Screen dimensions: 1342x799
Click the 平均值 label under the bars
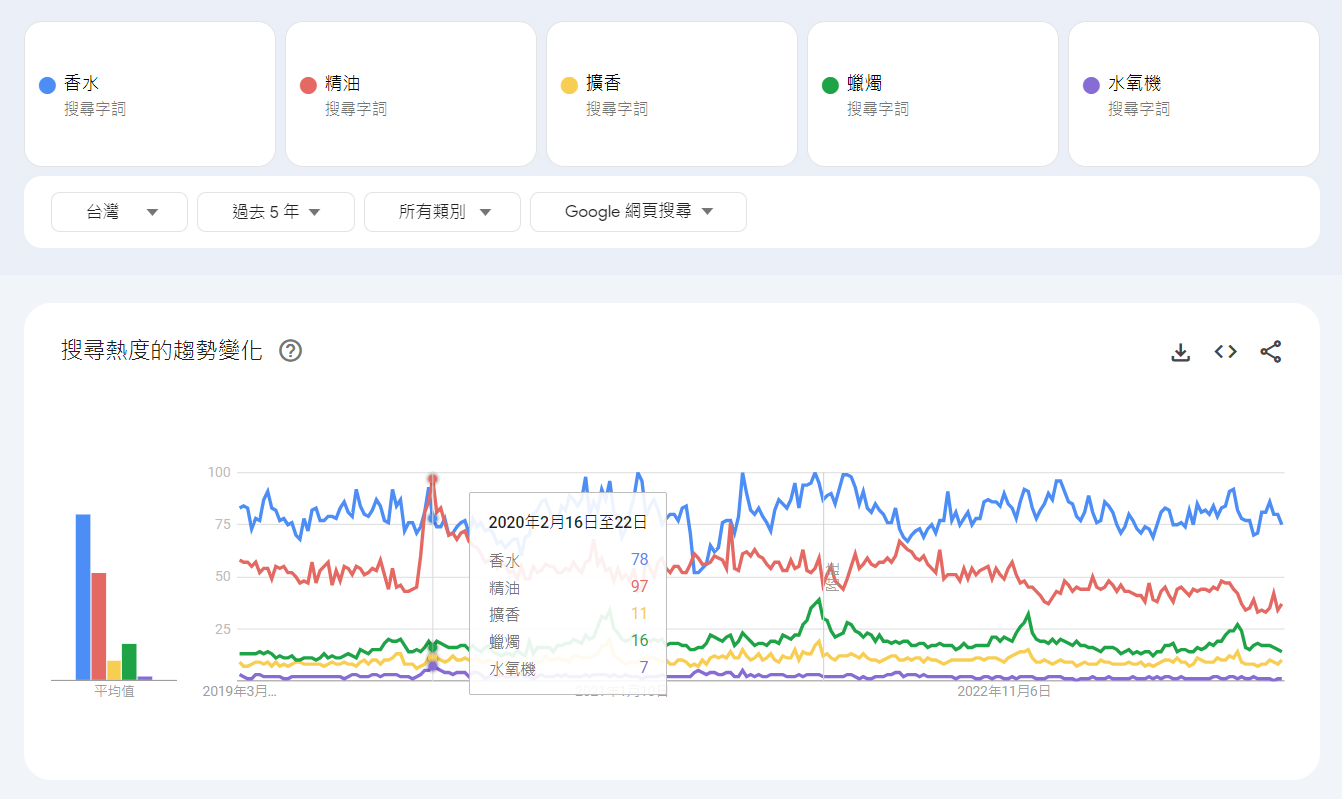point(114,691)
